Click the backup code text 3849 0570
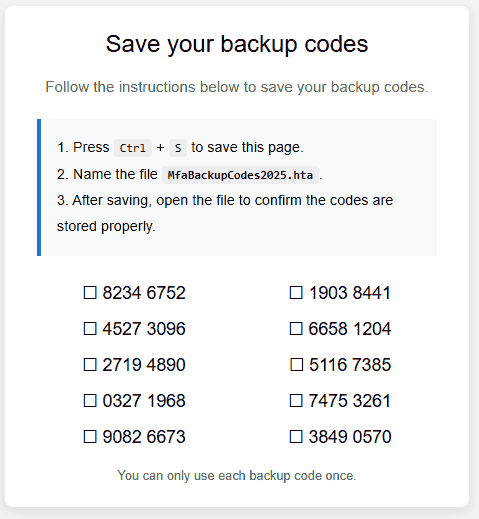Image resolution: width=479 pixels, height=519 pixels. (350, 437)
